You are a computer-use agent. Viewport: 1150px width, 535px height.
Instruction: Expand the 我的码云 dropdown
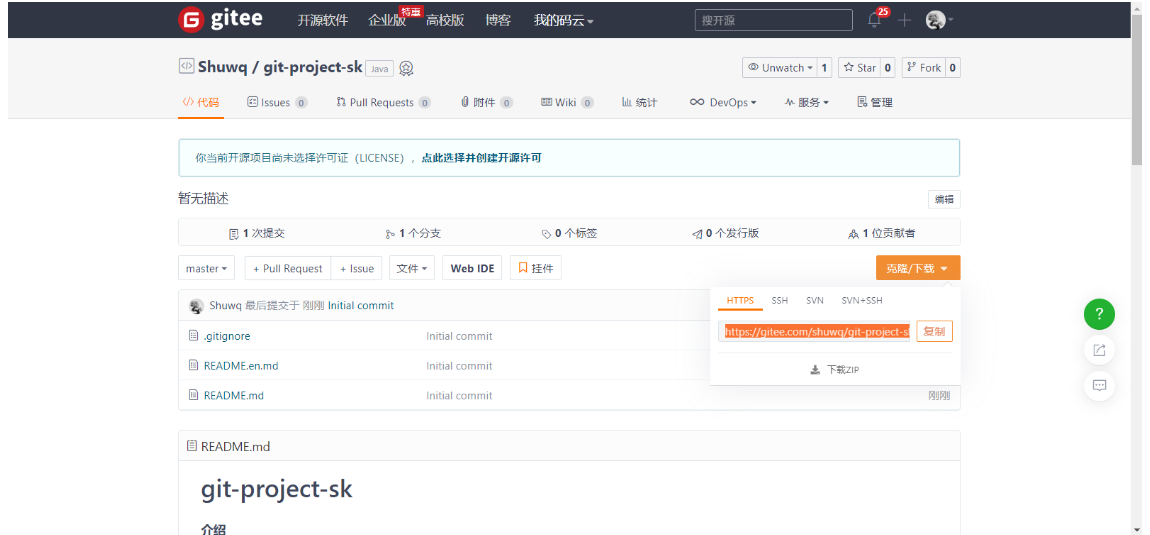coord(563,21)
